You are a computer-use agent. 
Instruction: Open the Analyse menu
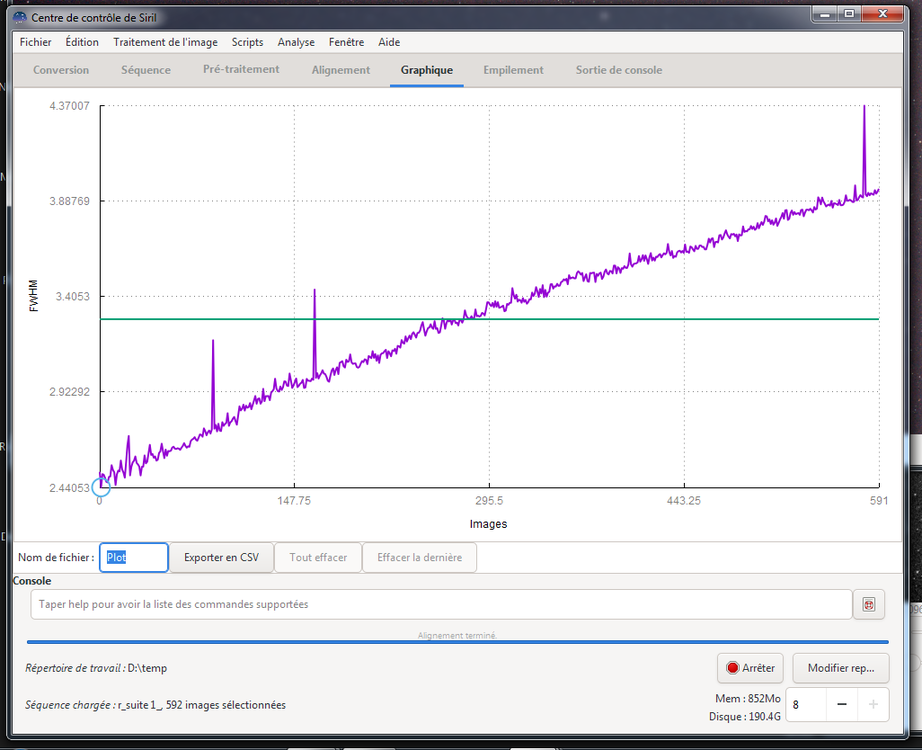click(296, 42)
